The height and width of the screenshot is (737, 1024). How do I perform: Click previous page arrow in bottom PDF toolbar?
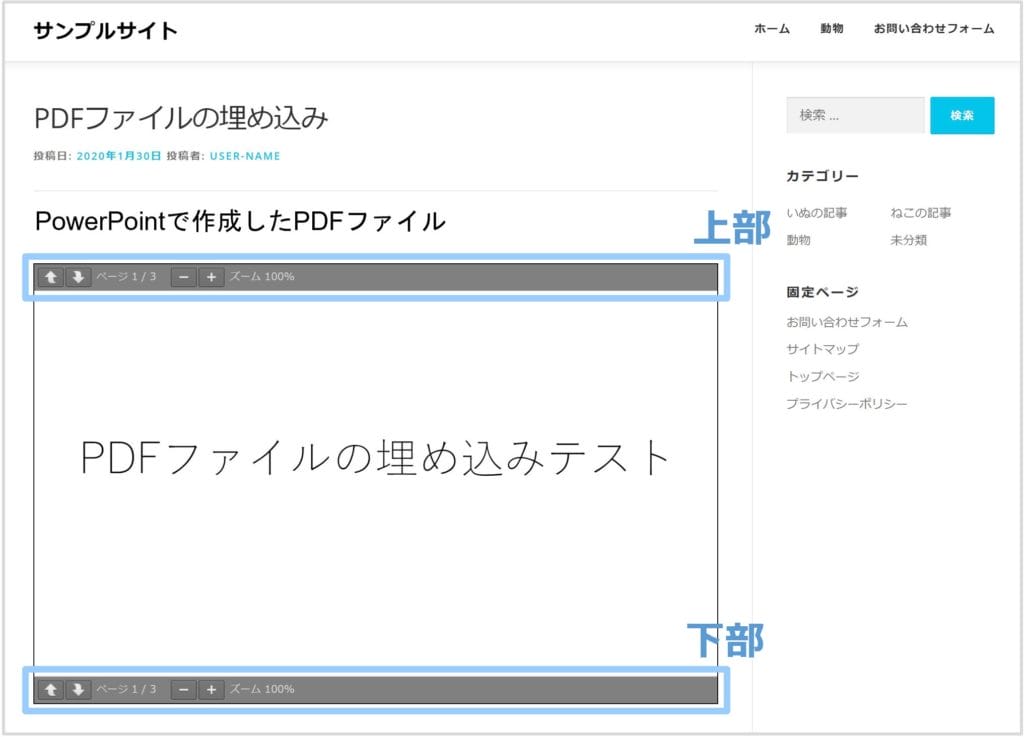click(x=51, y=689)
